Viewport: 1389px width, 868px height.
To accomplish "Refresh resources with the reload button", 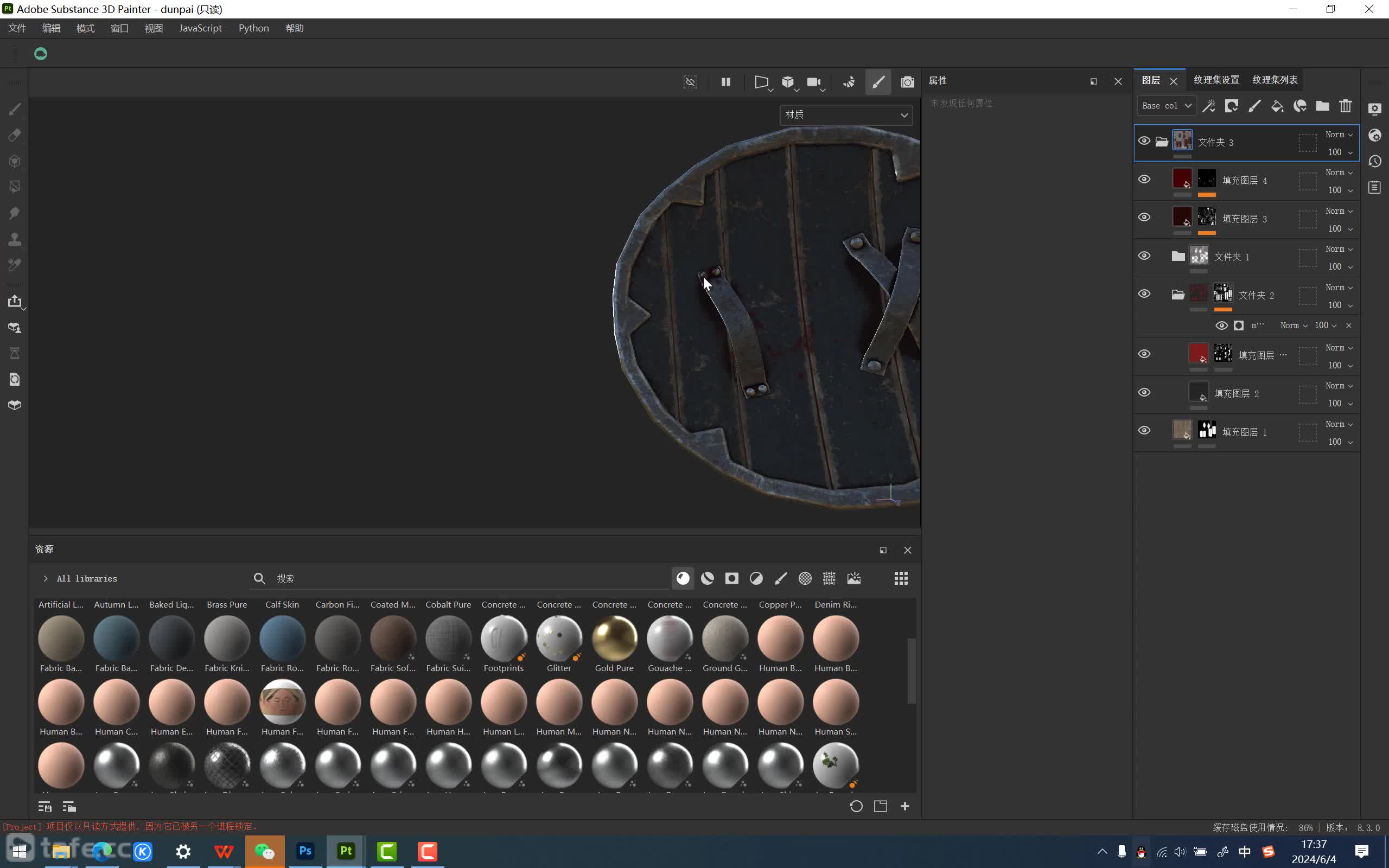I will point(856,806).
